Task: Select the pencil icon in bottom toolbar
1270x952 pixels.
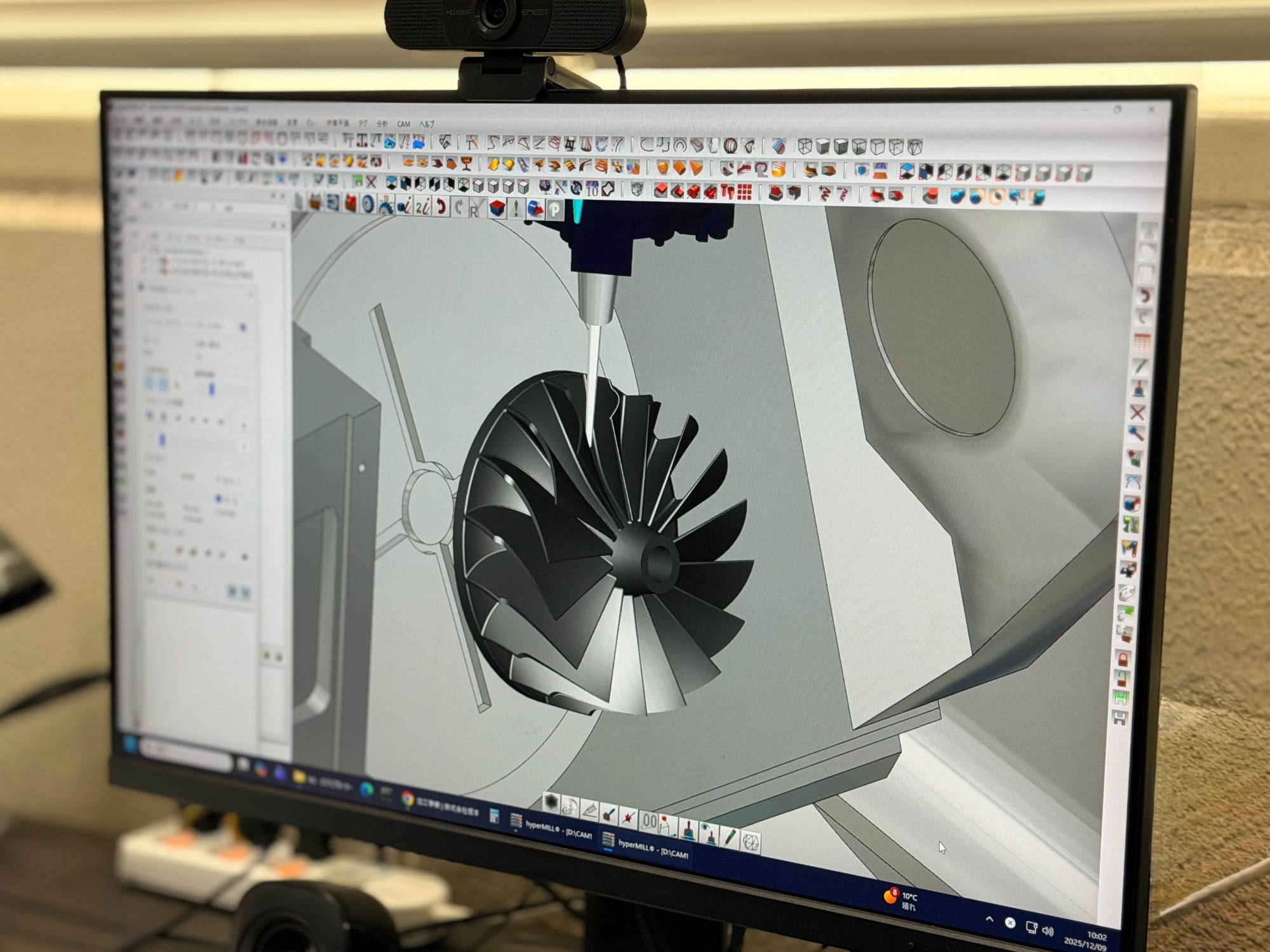Action: click(730, 838)
